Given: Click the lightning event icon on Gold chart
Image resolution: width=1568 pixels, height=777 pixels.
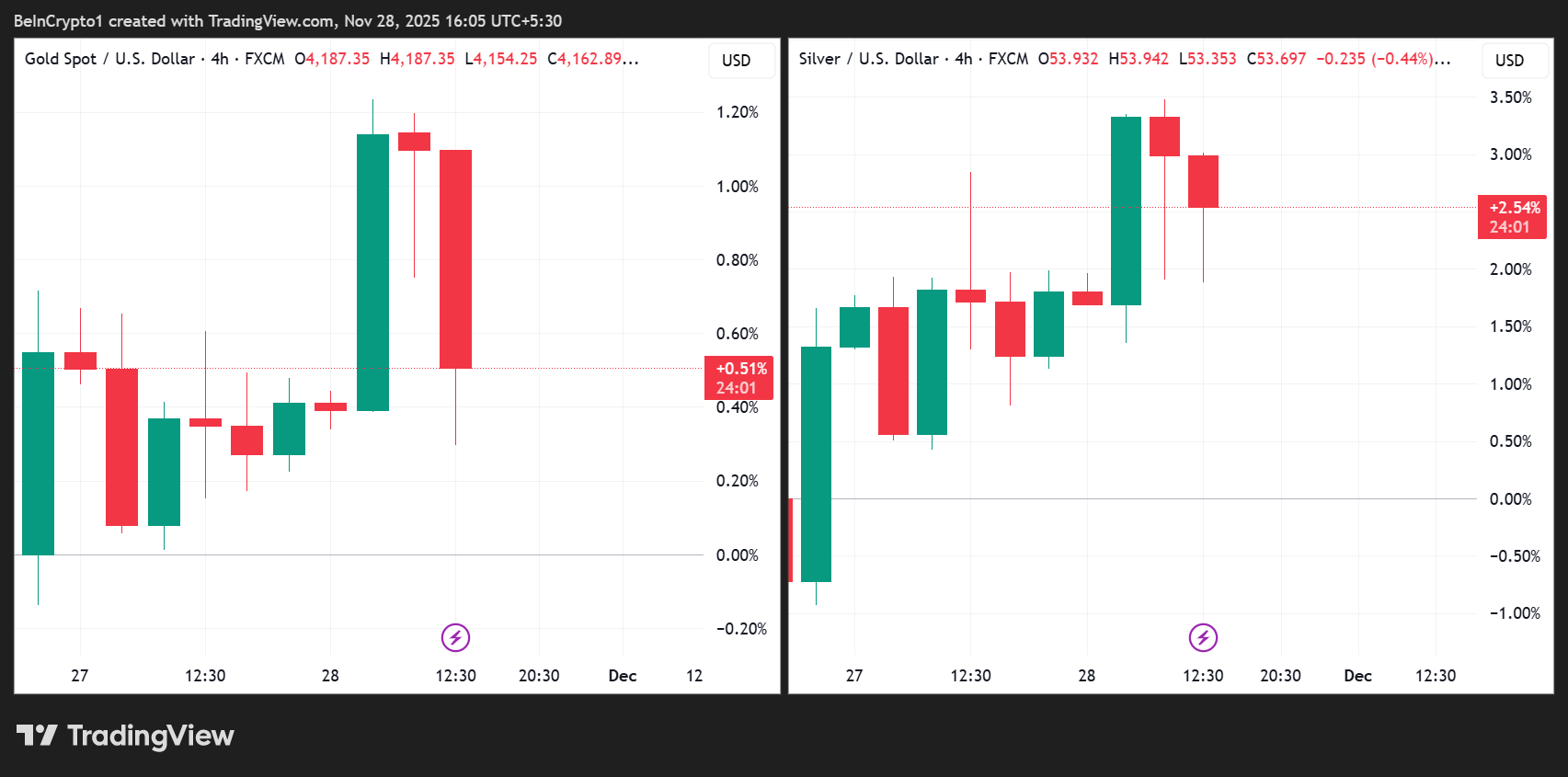Looking at the screenshot, I should pos(455,637).
